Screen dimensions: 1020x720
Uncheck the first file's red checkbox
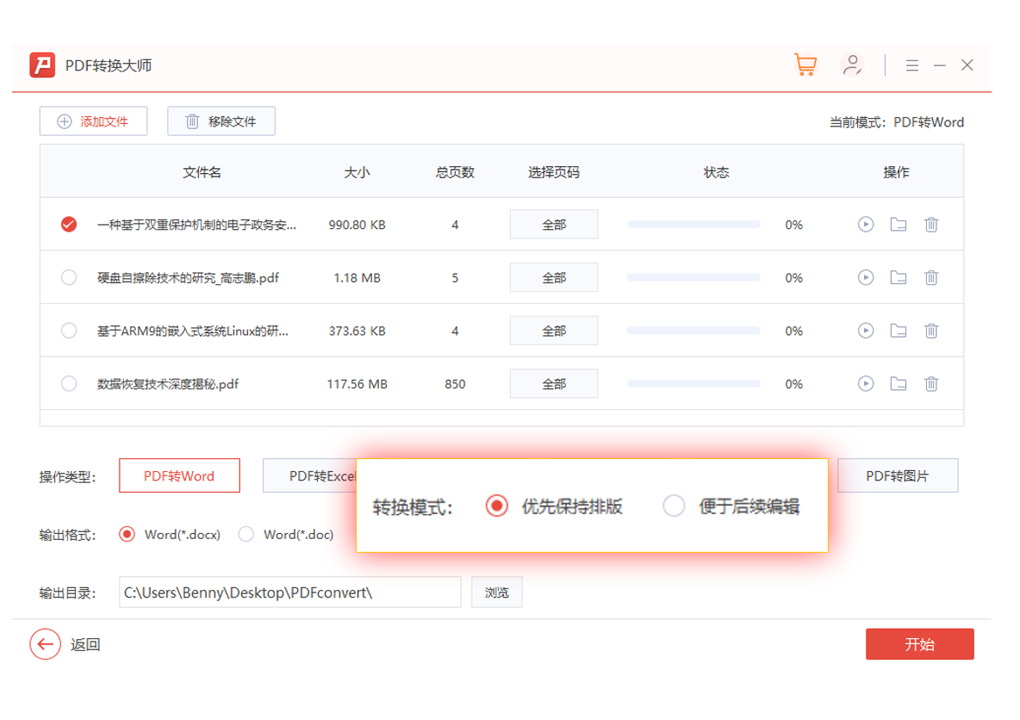coord(69,225)
